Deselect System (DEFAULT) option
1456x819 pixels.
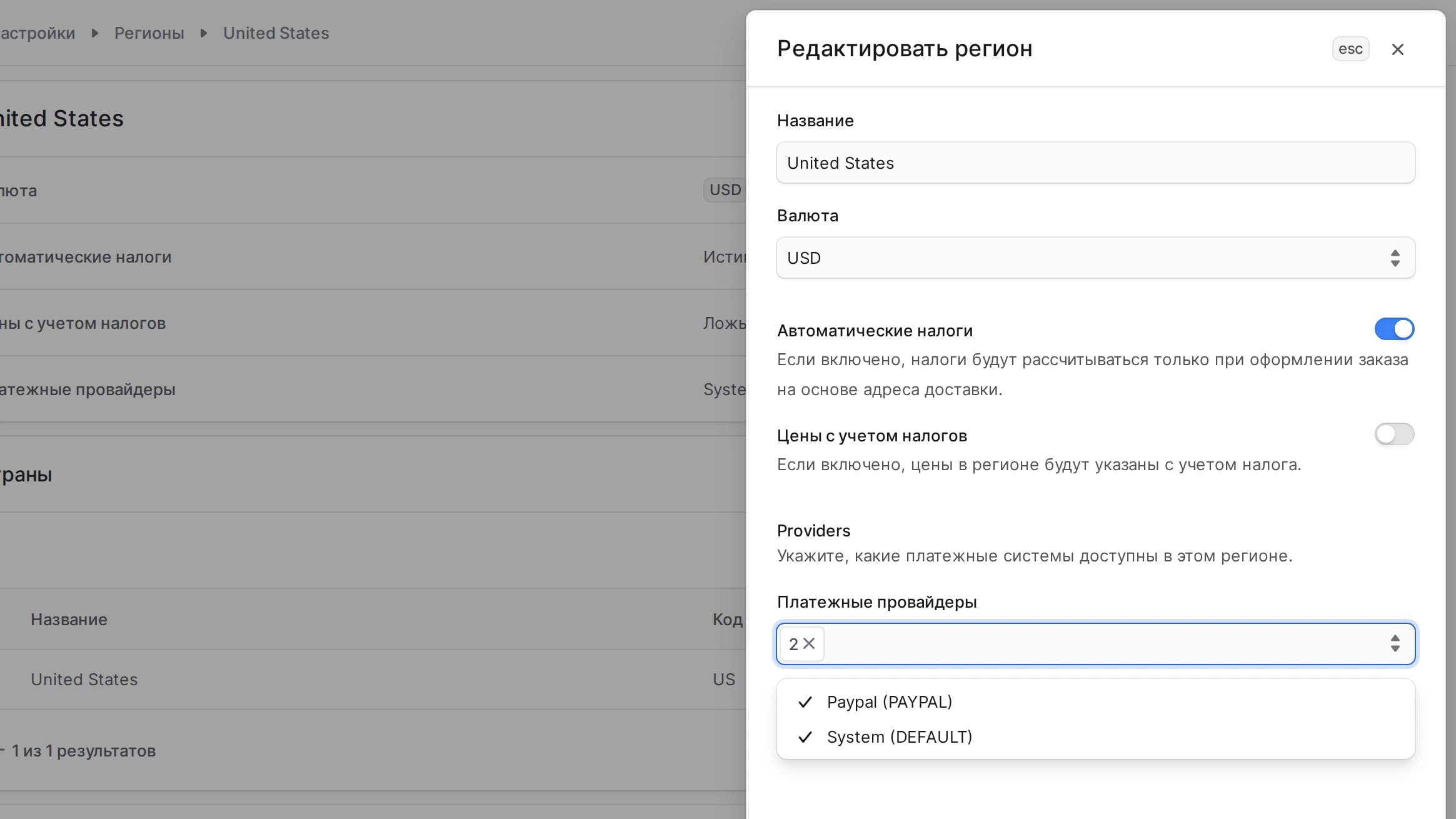coord(1095,737)
